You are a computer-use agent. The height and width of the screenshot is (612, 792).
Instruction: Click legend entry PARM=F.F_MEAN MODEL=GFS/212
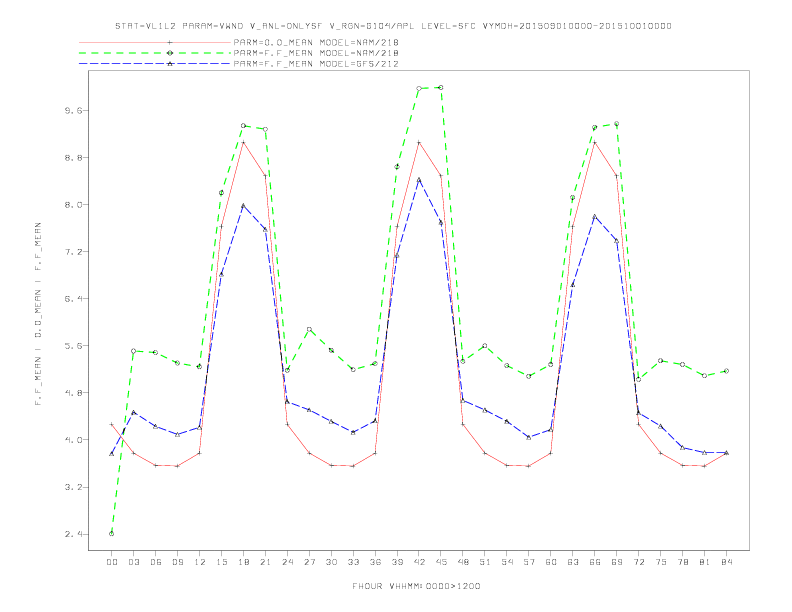(316, 64)
